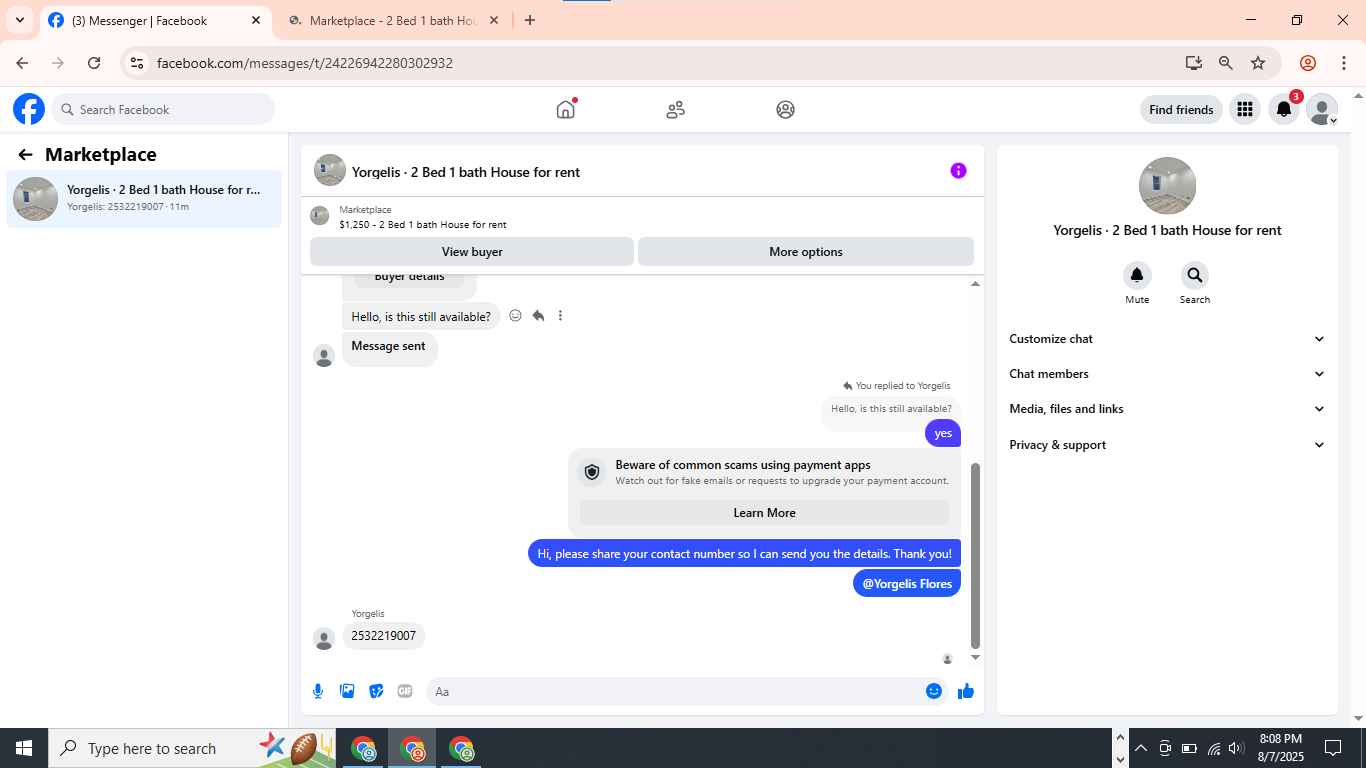Open conversation information purple icon
Viewport: 1366px width, 768px height.
pos(958,171)
